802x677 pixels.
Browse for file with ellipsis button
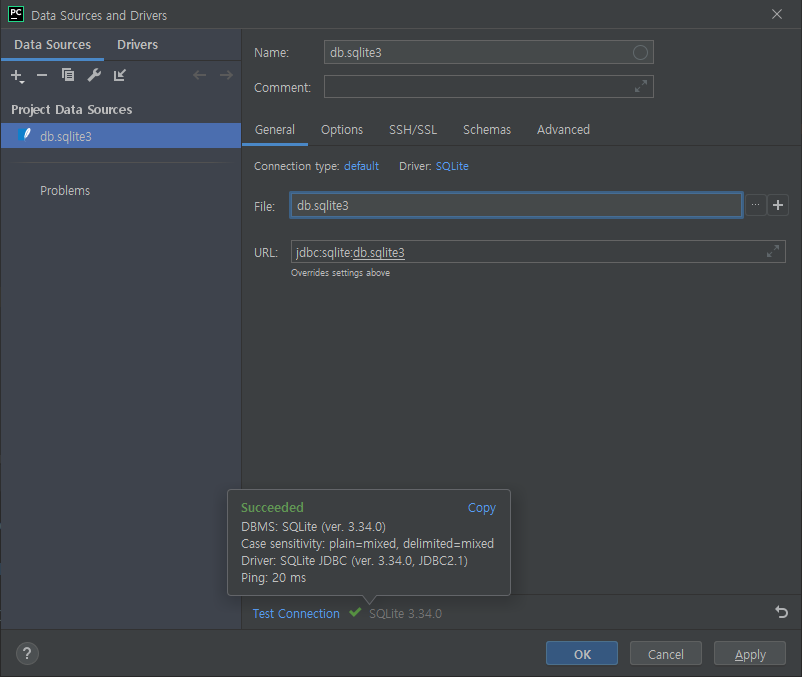[x=755, y=205]
